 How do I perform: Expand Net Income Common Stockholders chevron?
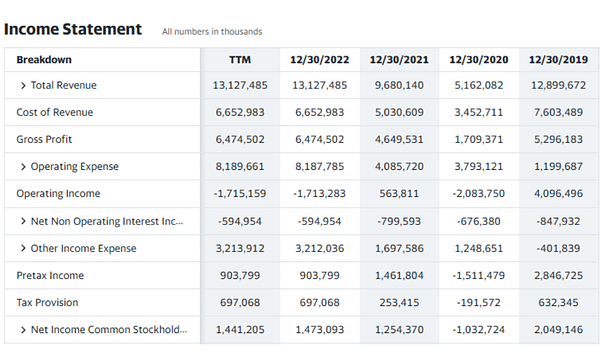click(23, 330)
